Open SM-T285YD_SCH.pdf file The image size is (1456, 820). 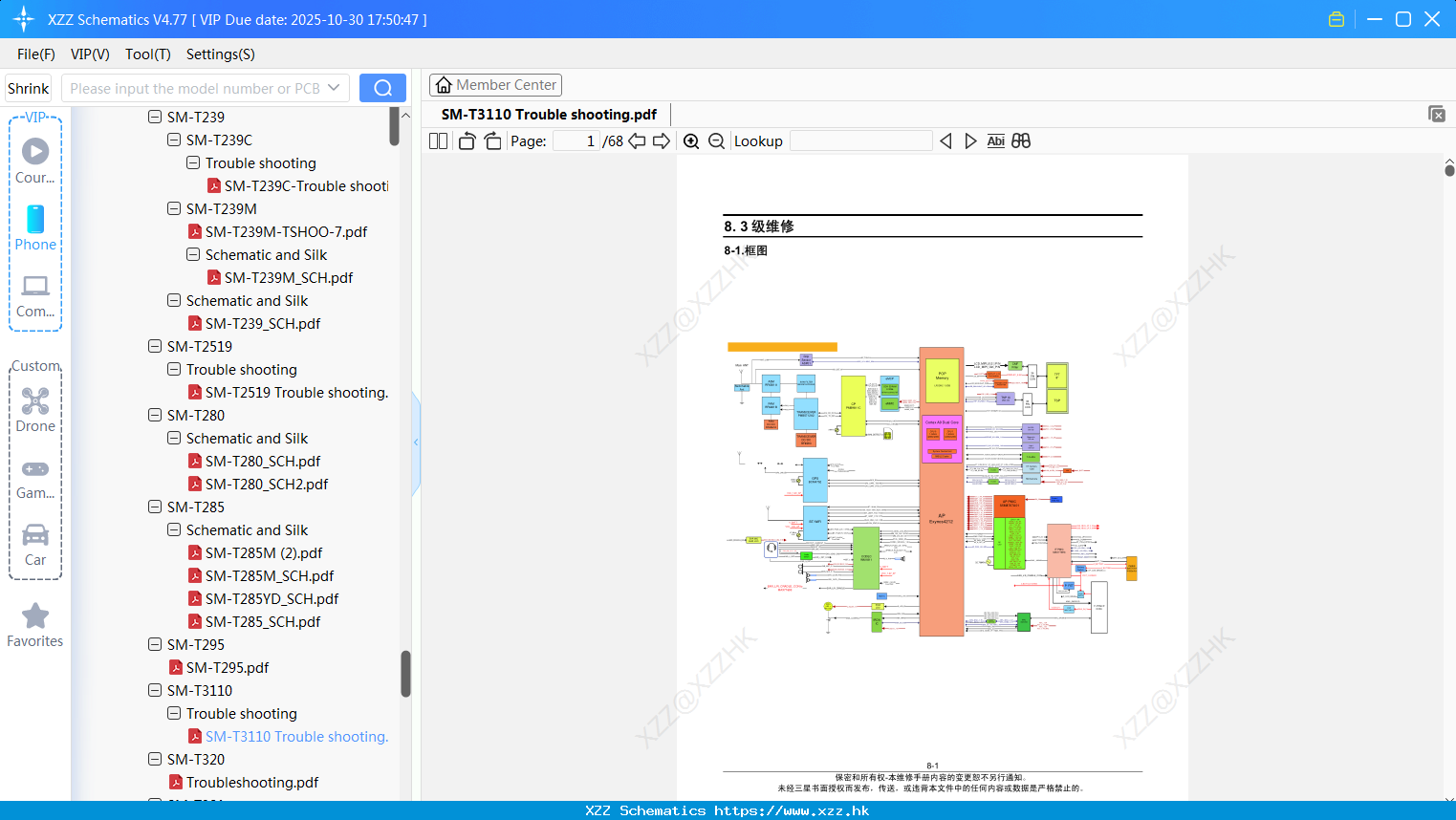263,599
